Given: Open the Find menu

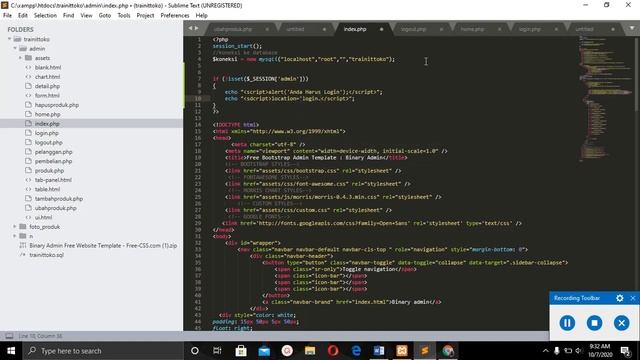Looking at the screenshot, I should tap(69, 15).
